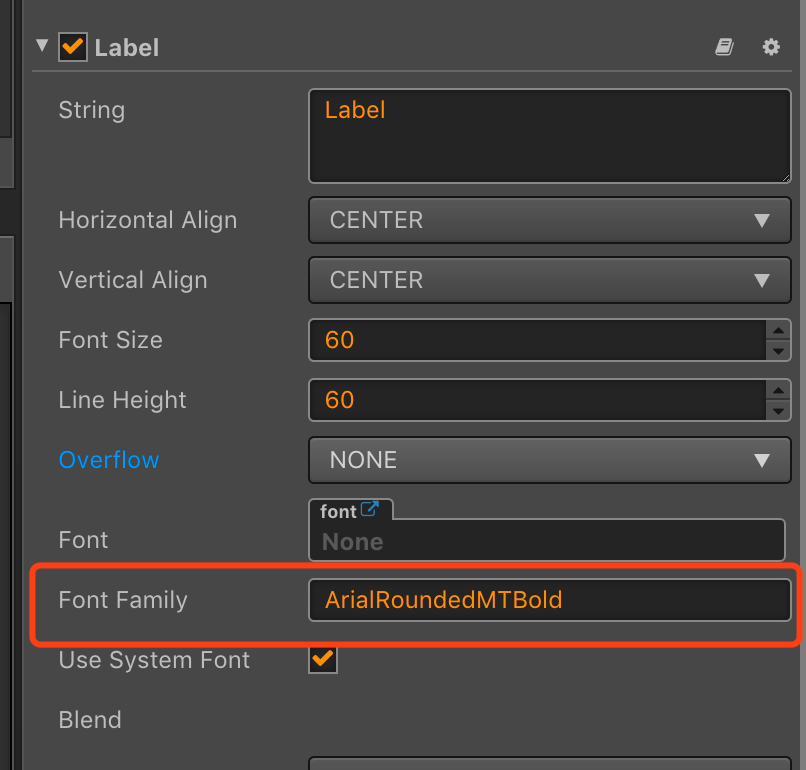Increase Font Size with up arrow

click(778, 330)
